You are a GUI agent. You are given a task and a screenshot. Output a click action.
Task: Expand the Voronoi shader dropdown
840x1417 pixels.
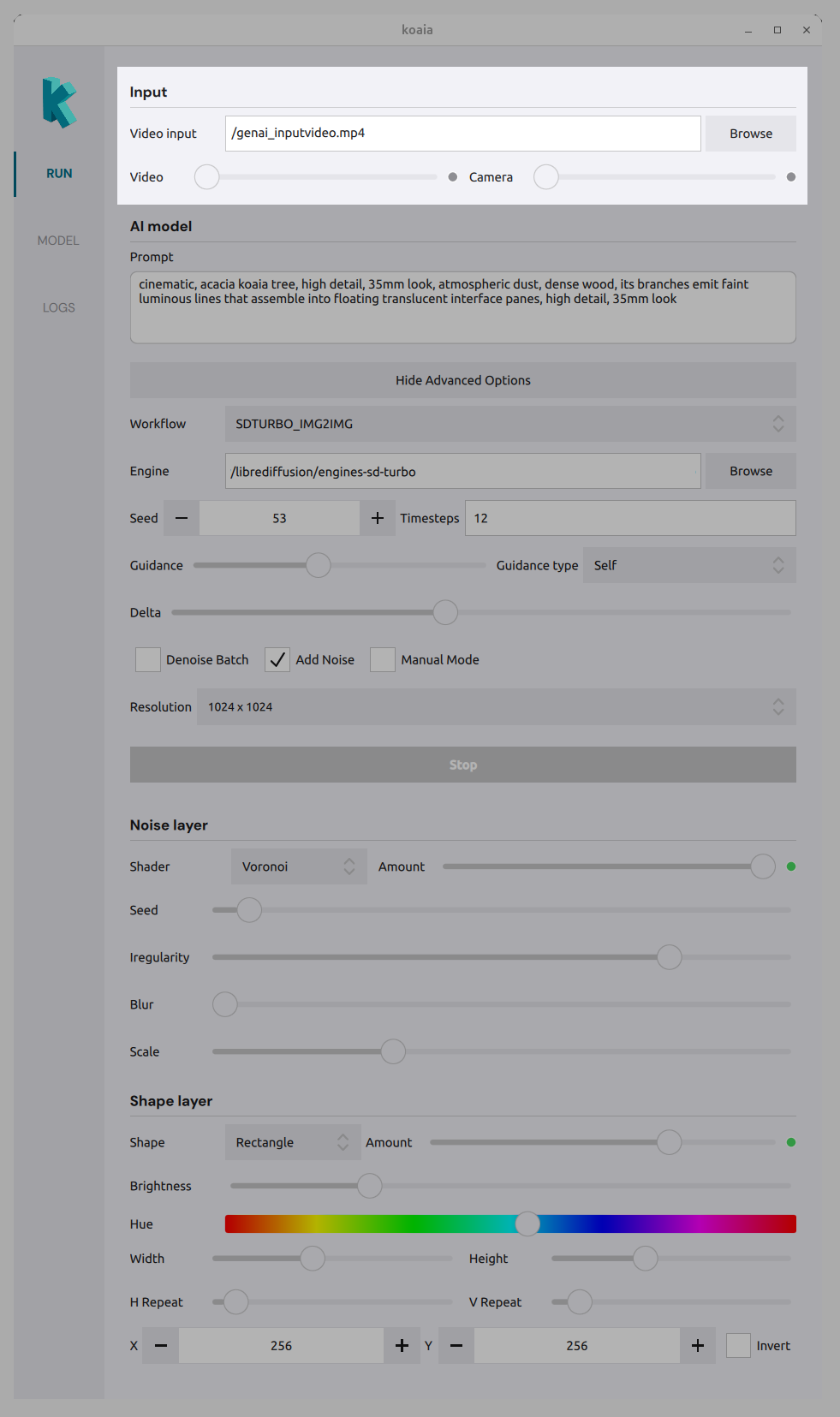point(298,866)
